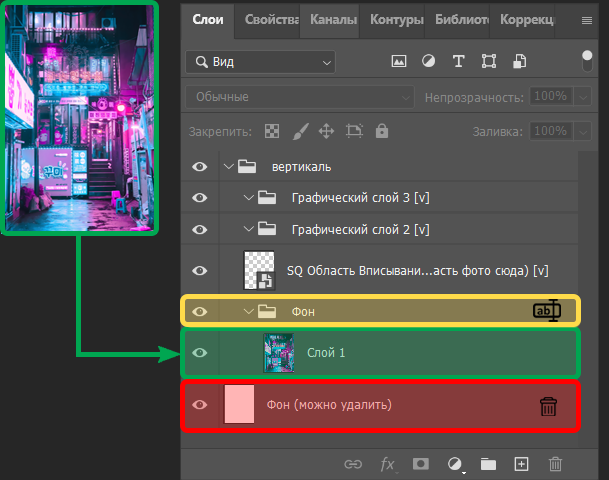Open the panel hamburger menu
The width and height of the screenshot is (609, 480).
click(x=586, y=20)
